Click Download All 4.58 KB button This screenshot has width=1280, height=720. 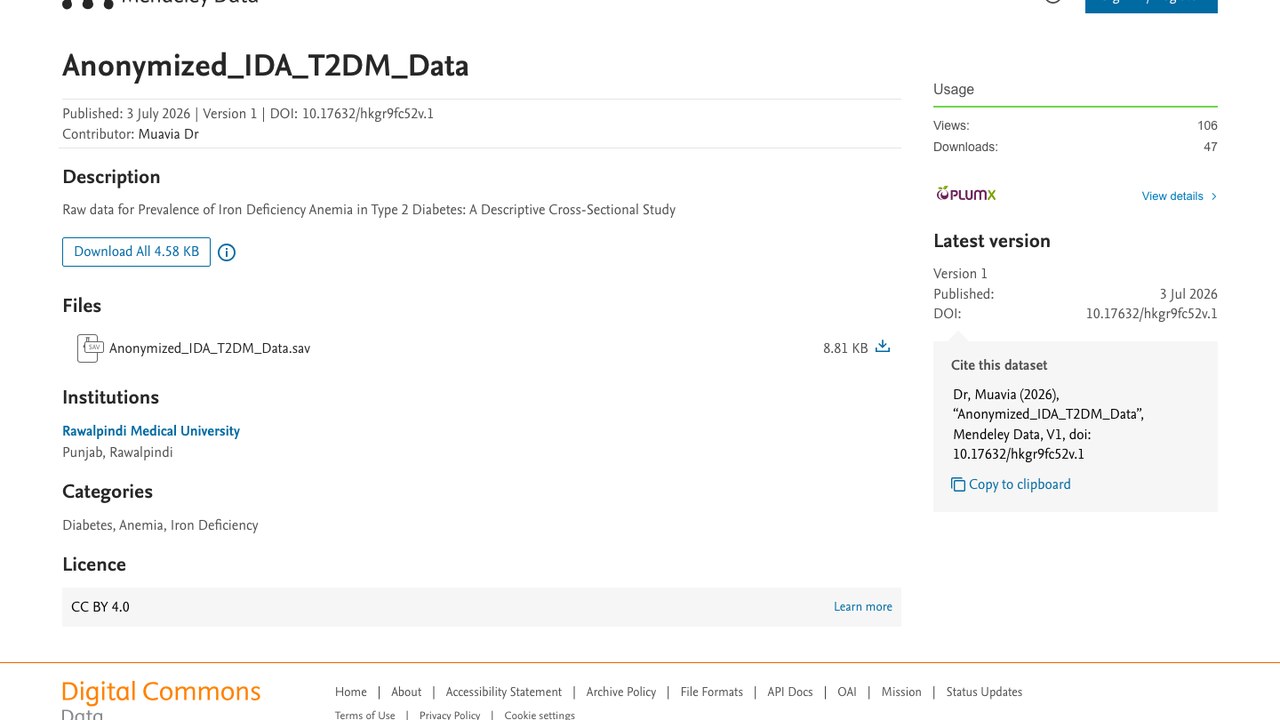coord(136,252)
